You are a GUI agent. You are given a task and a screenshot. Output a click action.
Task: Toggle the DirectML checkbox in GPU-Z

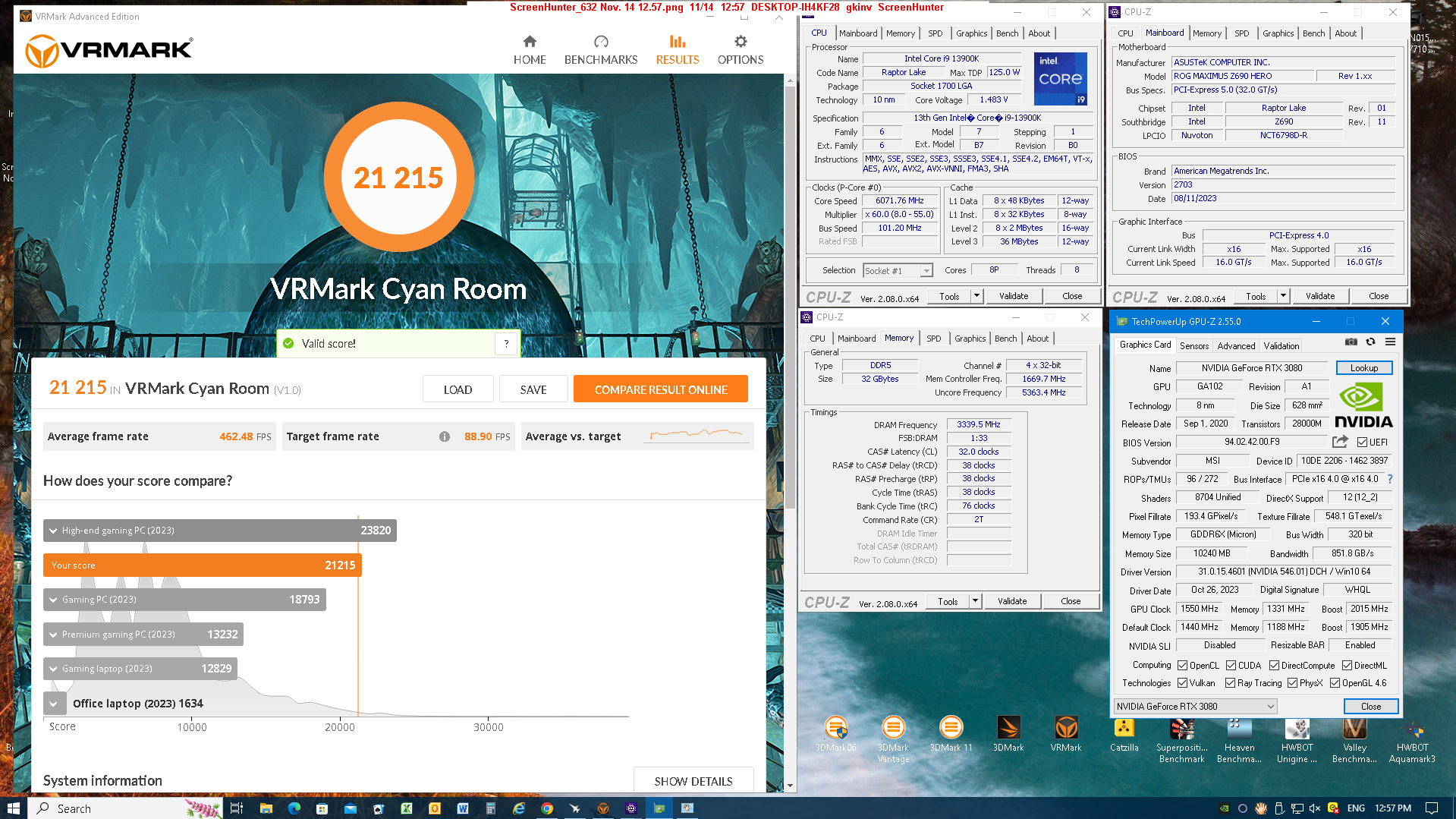[x=1347, y=666]
